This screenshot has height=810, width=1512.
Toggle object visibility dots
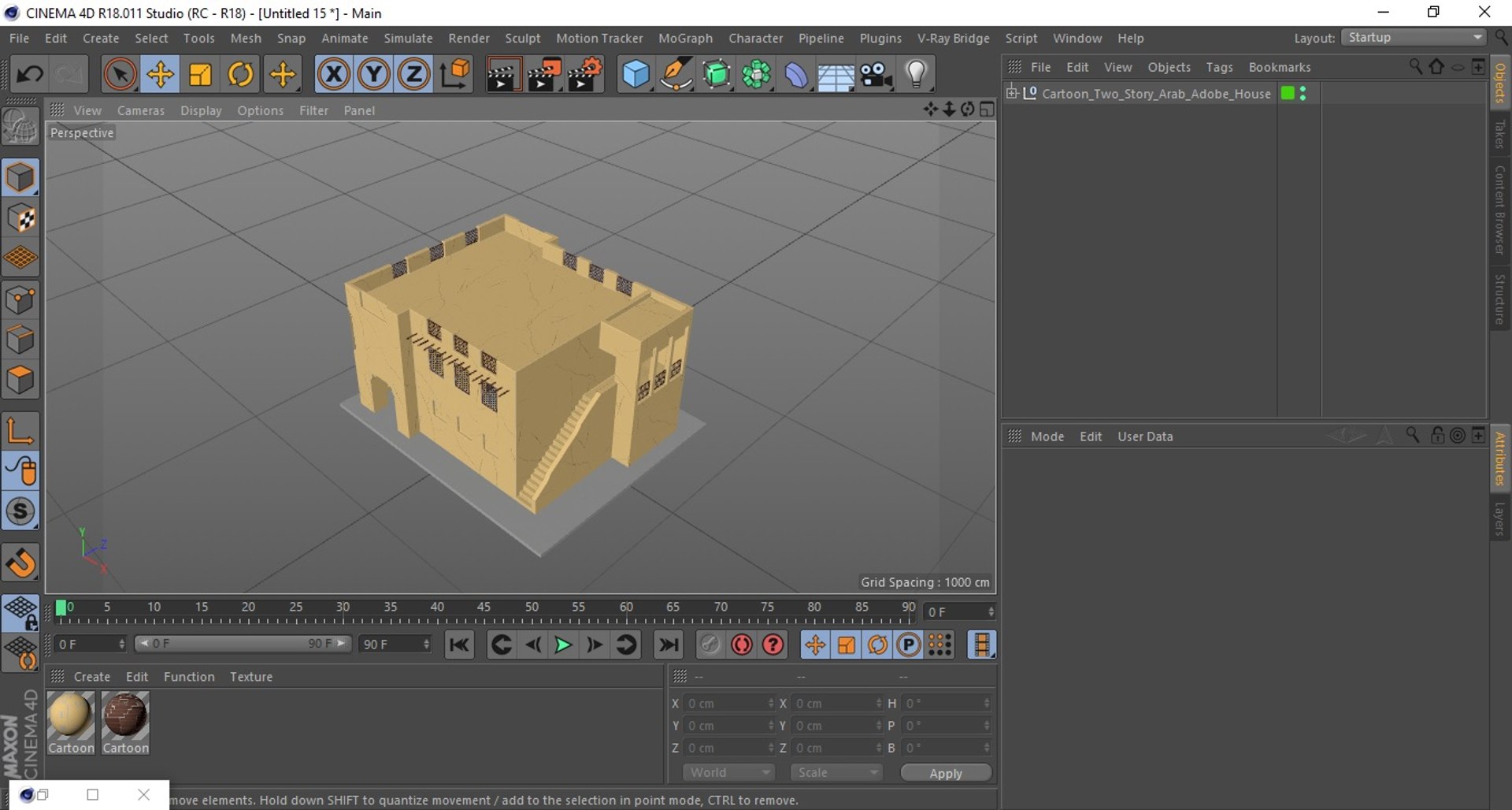point(1303,93)
